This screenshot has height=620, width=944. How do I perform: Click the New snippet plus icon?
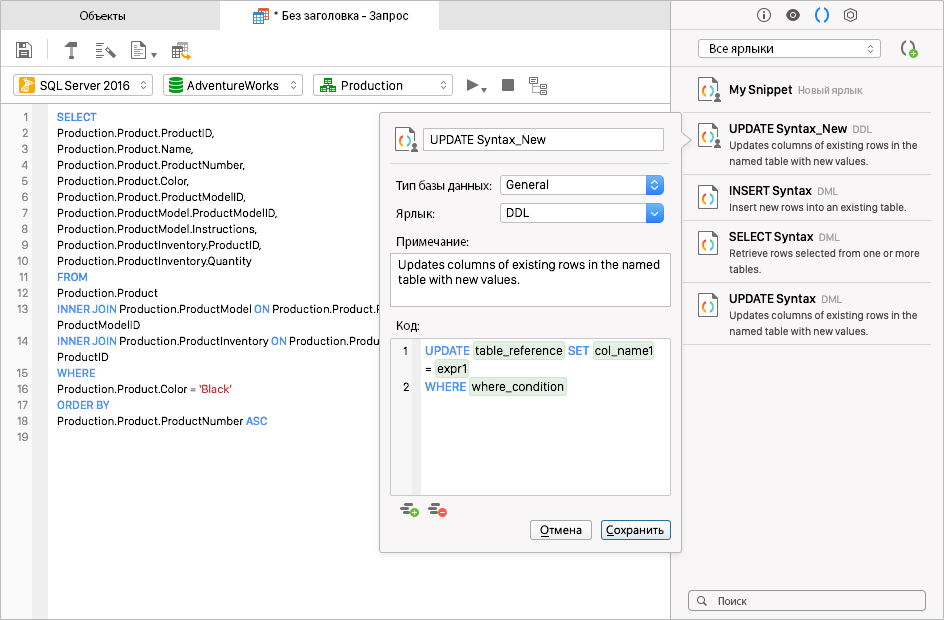click(x=908, y=49)
